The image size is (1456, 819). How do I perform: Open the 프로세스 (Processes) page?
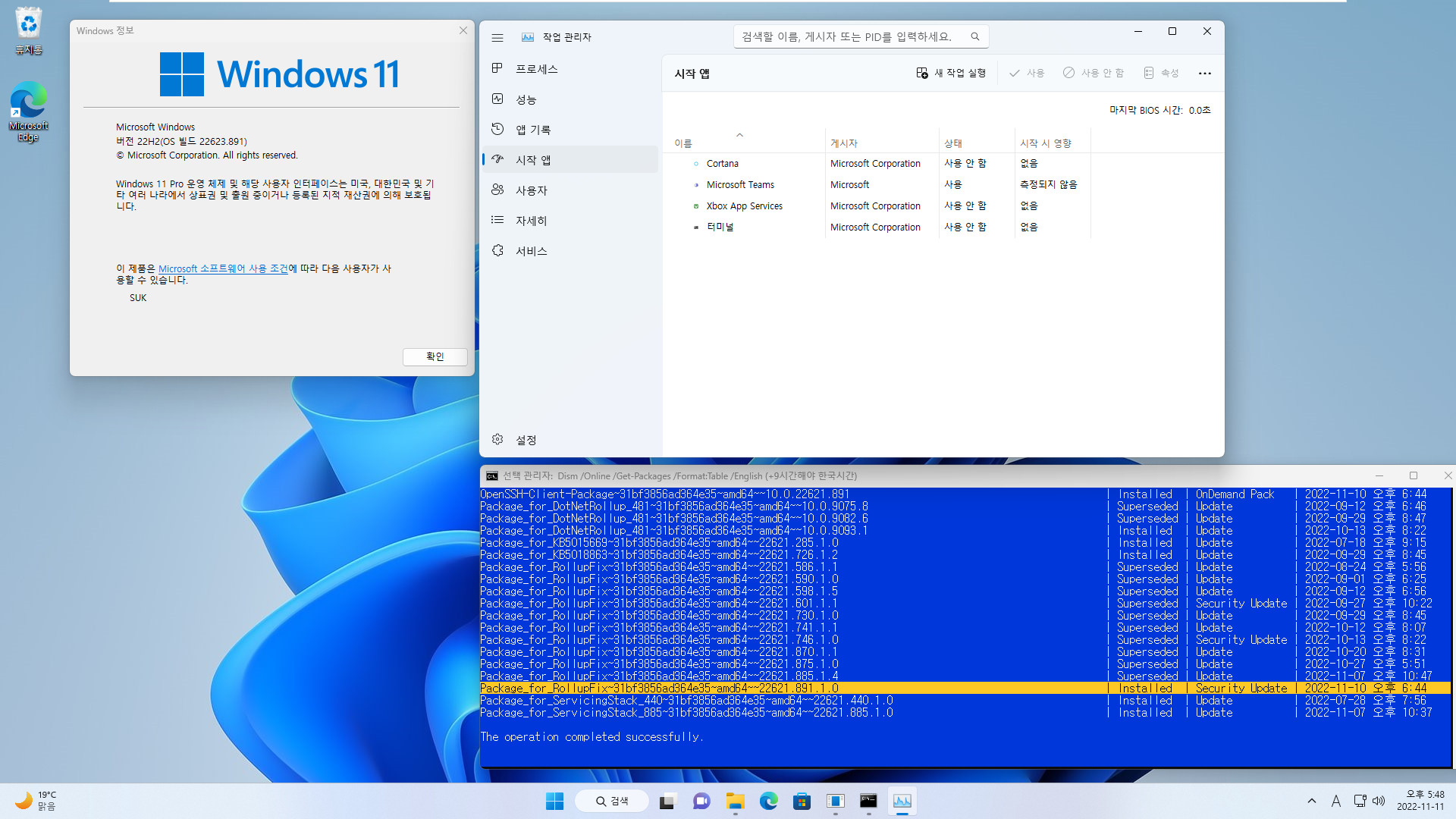click(x=570, y=69)
